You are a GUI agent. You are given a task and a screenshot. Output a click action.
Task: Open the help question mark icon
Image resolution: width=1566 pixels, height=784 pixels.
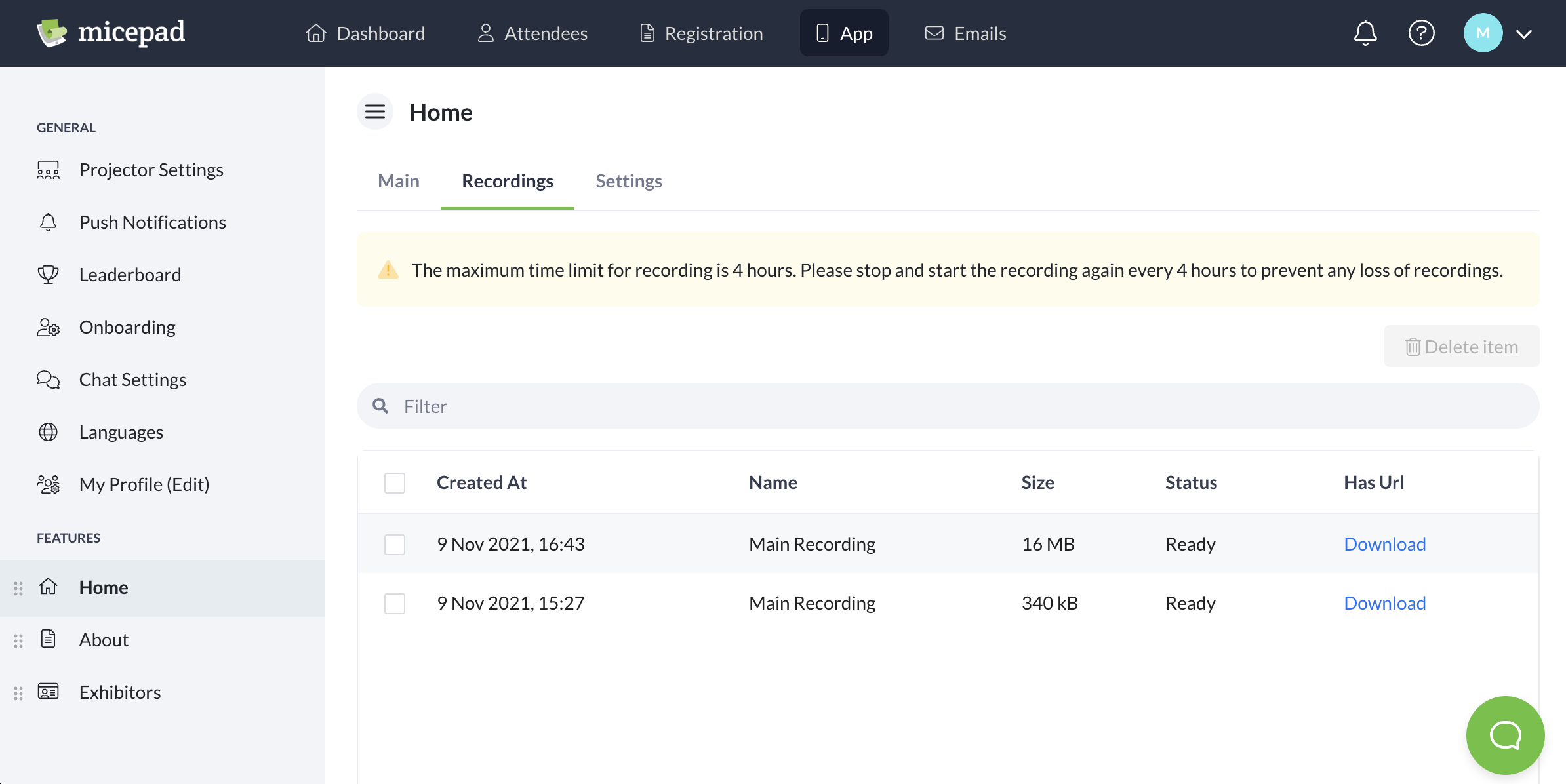click(x=1421, y=33)
